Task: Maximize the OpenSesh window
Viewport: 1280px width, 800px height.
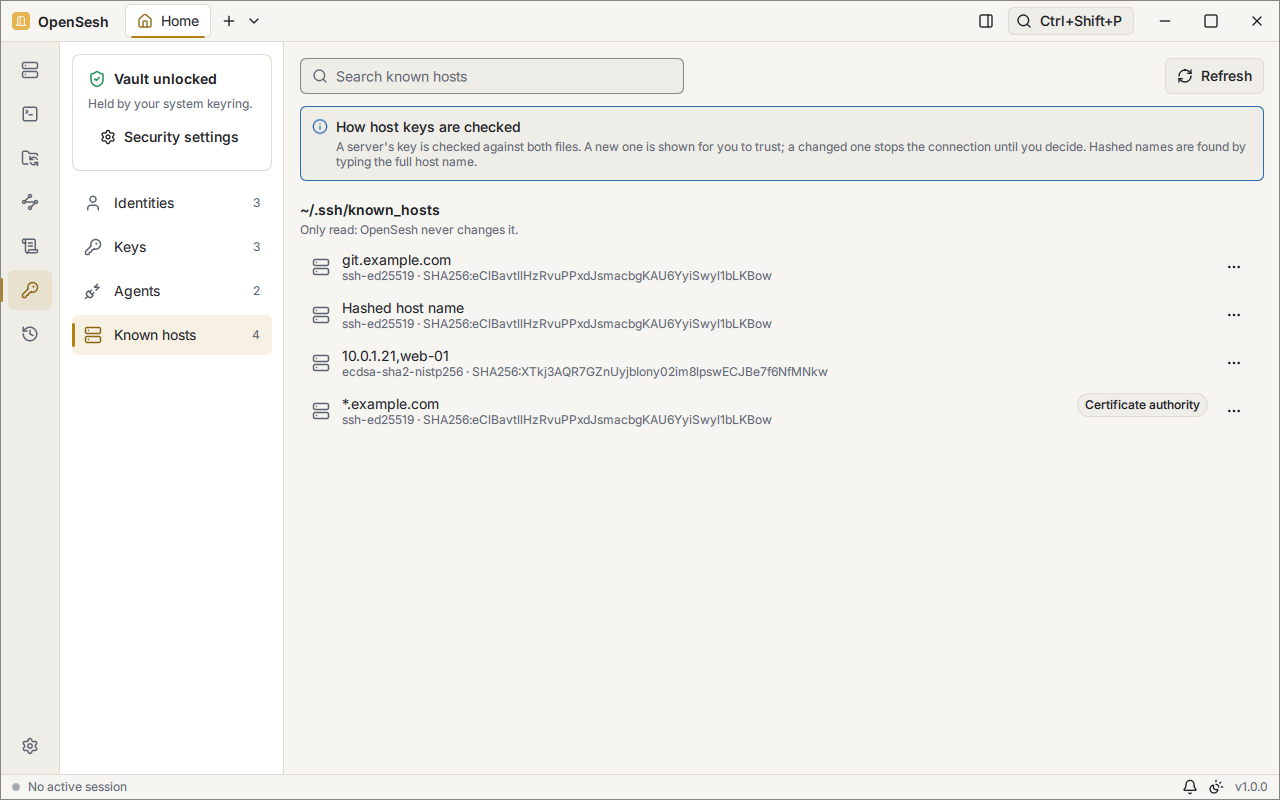Action: [x=1211, y=21]
